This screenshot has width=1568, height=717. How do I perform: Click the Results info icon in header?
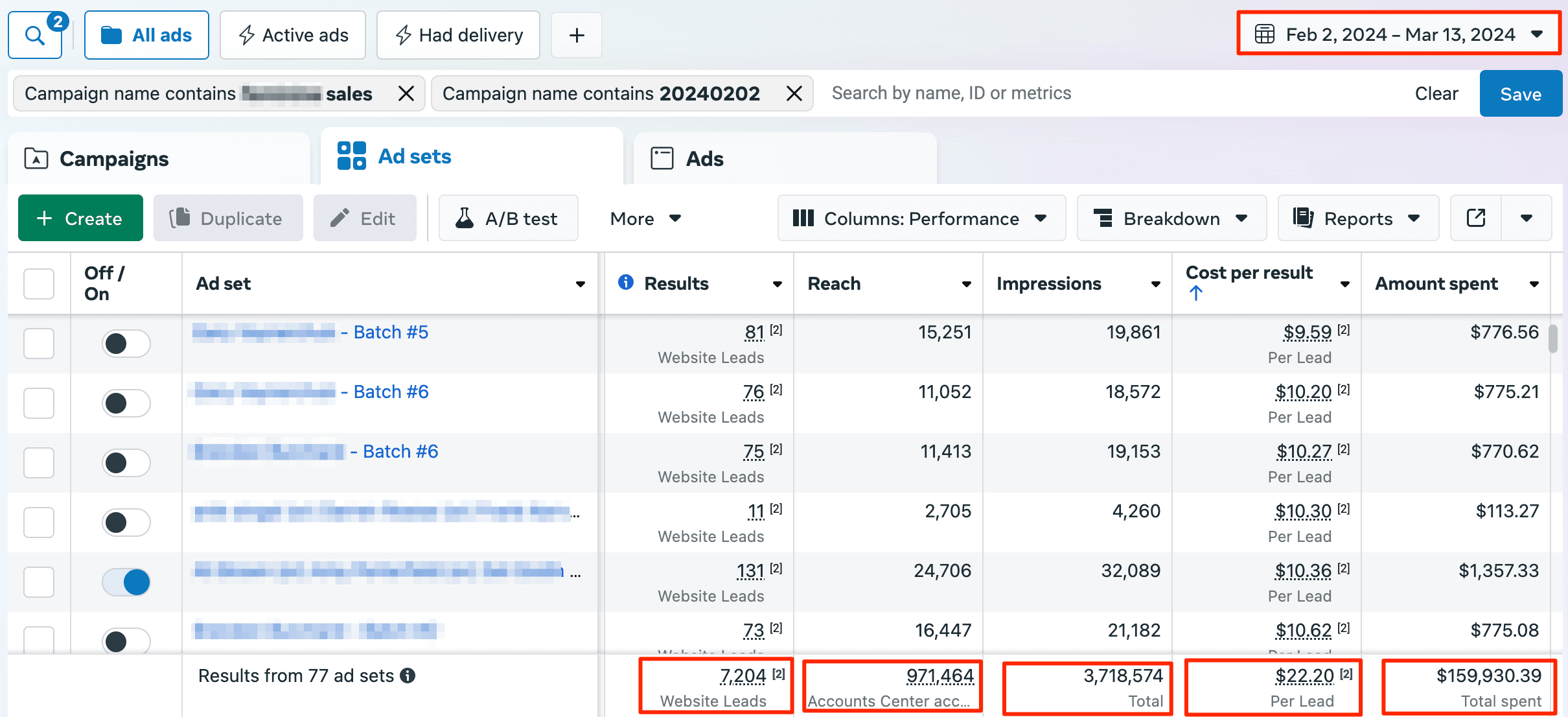pyautogui.click(x=626, y=282)
